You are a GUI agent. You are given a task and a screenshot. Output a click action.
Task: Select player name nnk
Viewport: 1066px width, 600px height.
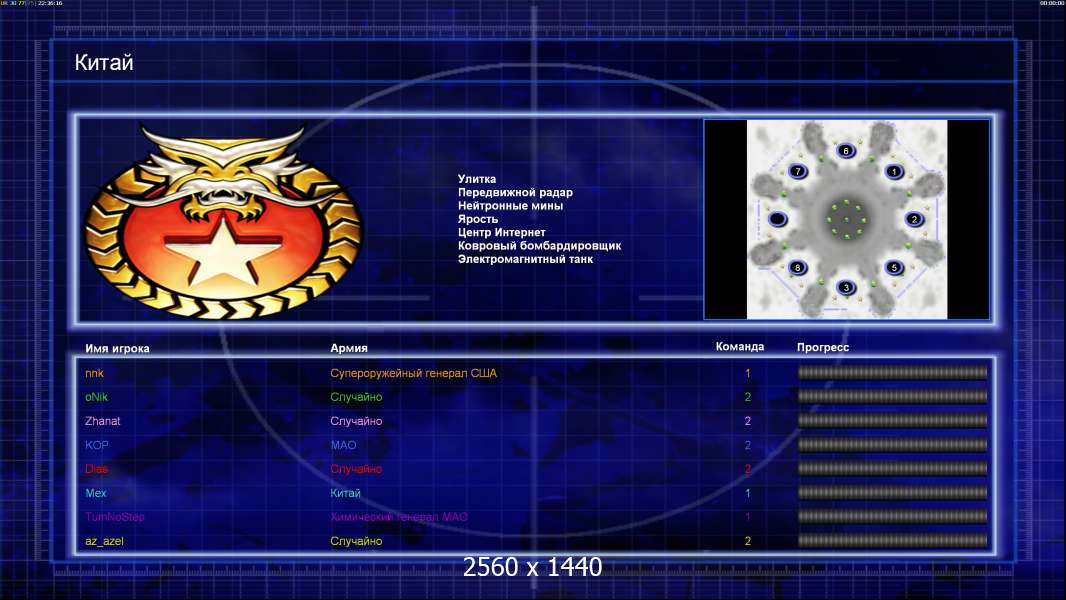pos(94,373)
